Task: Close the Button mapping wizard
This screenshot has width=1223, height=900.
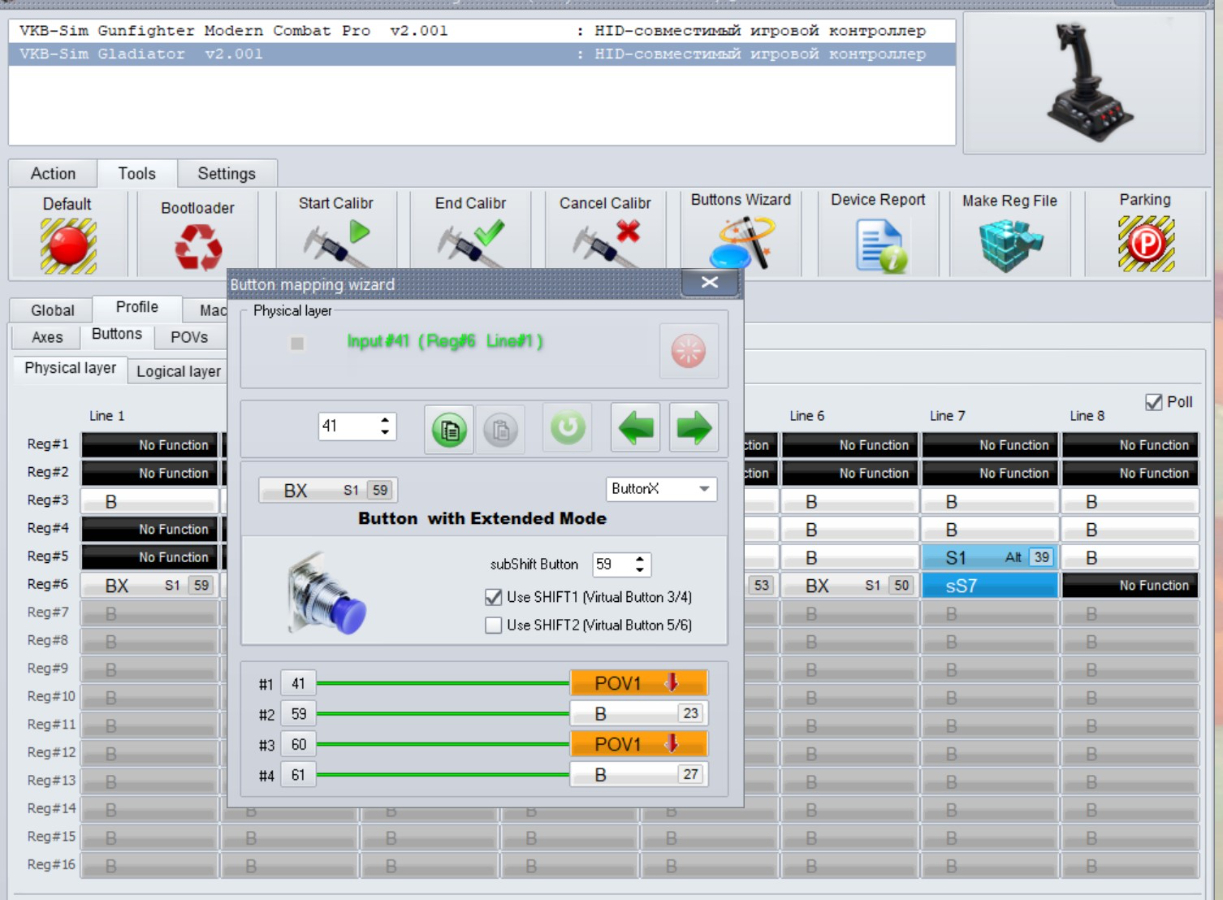Action: click(710, 283)
